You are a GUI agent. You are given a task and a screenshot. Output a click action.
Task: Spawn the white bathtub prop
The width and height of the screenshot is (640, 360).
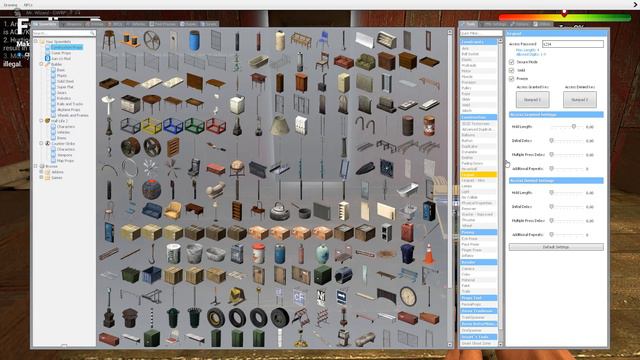pos(408,190)
